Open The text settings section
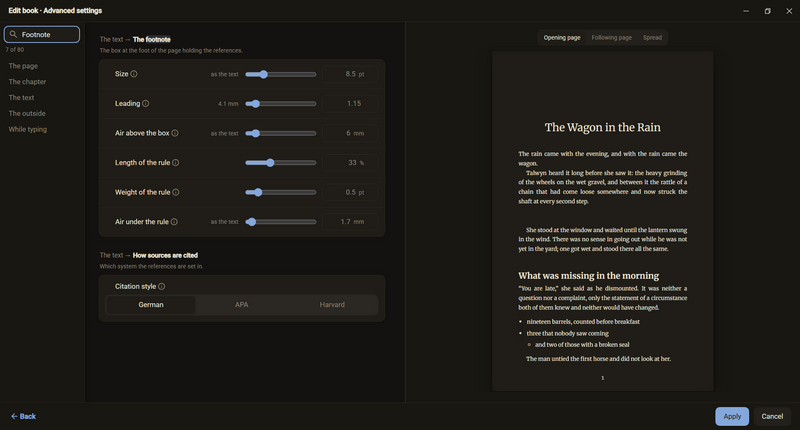This screenshot has height=430, width=800. coord(21,97)
